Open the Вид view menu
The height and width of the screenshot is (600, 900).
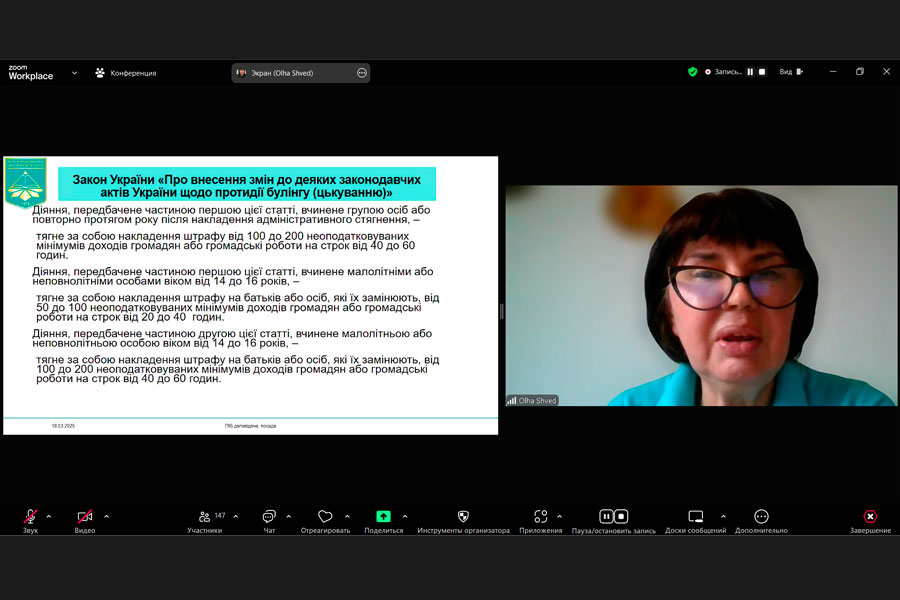pos(791,72)
